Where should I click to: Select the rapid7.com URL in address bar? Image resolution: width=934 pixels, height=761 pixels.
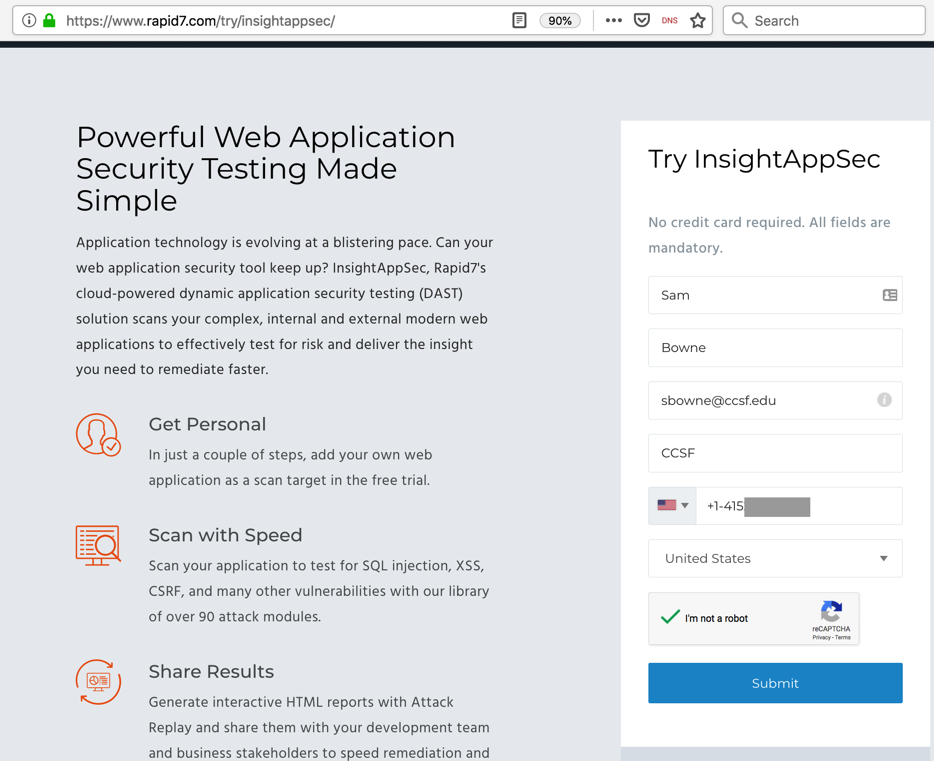[x=200, y=21]
